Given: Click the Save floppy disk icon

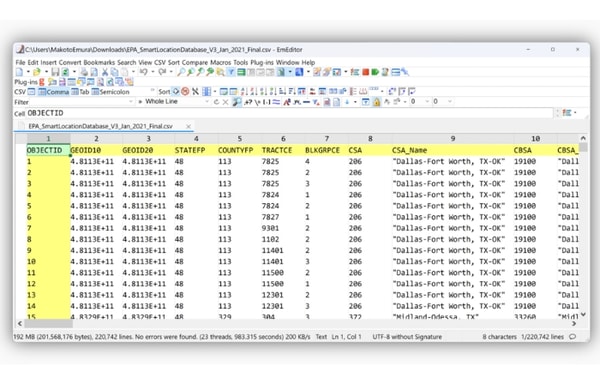Looking at the screenshot, I should [55, 72].
